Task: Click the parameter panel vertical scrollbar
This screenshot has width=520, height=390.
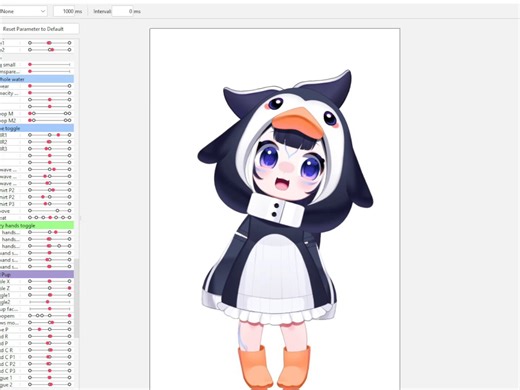Action: (76, 298)
